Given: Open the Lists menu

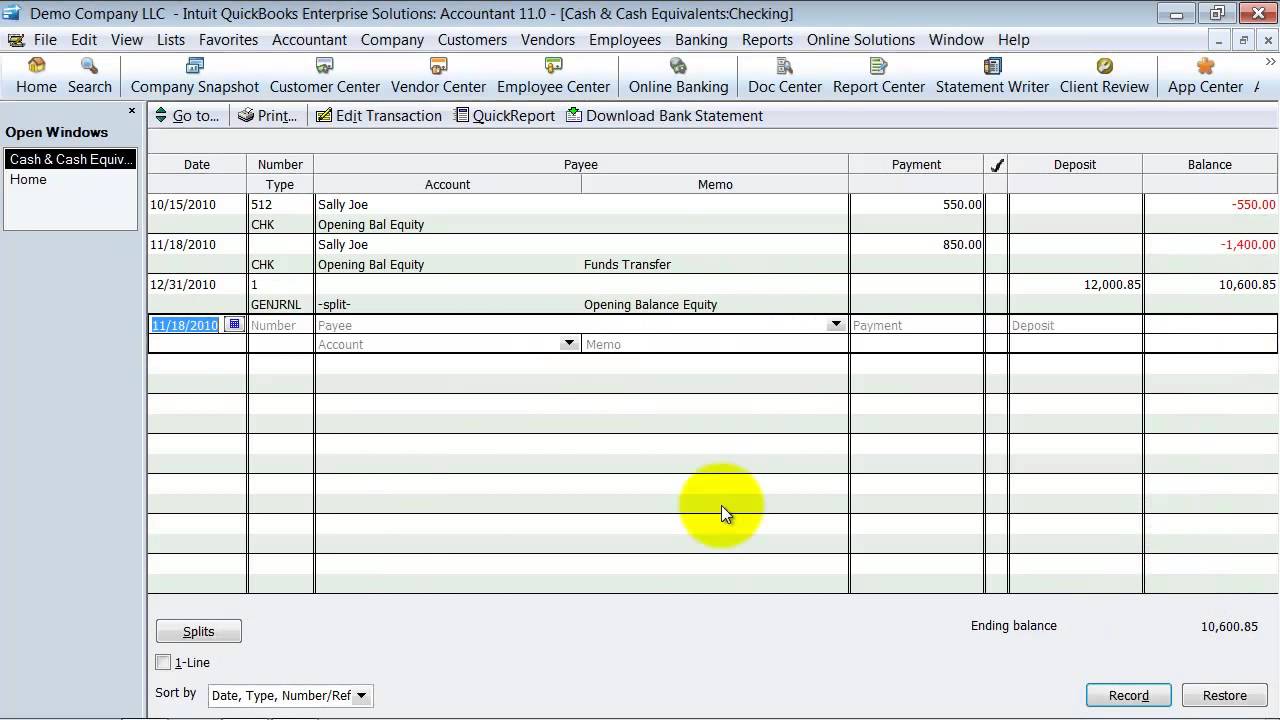Looking at the screenshot, I should (171, 40).
